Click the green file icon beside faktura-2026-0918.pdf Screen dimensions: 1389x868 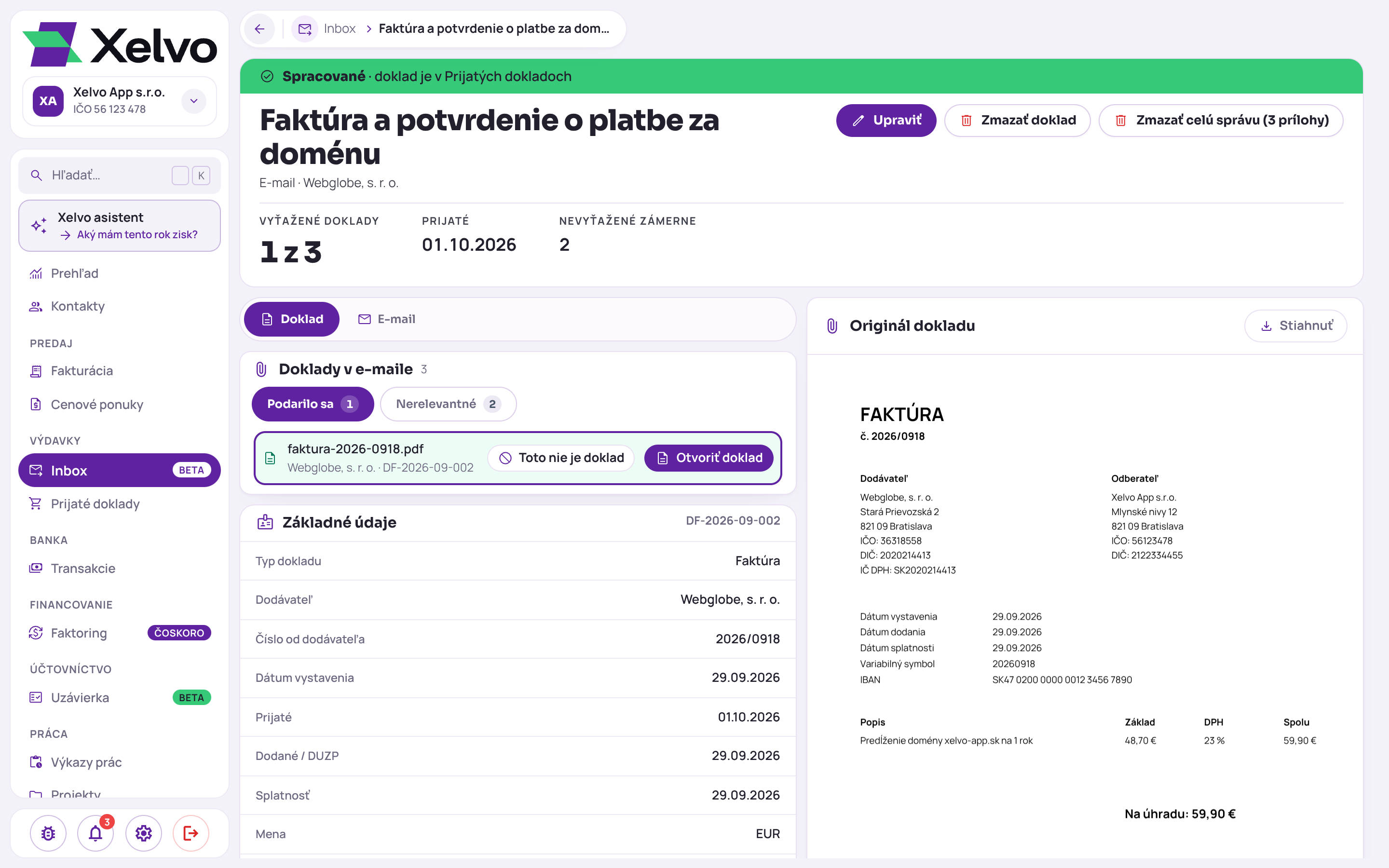pyautogui.click(x=271, y=458)
